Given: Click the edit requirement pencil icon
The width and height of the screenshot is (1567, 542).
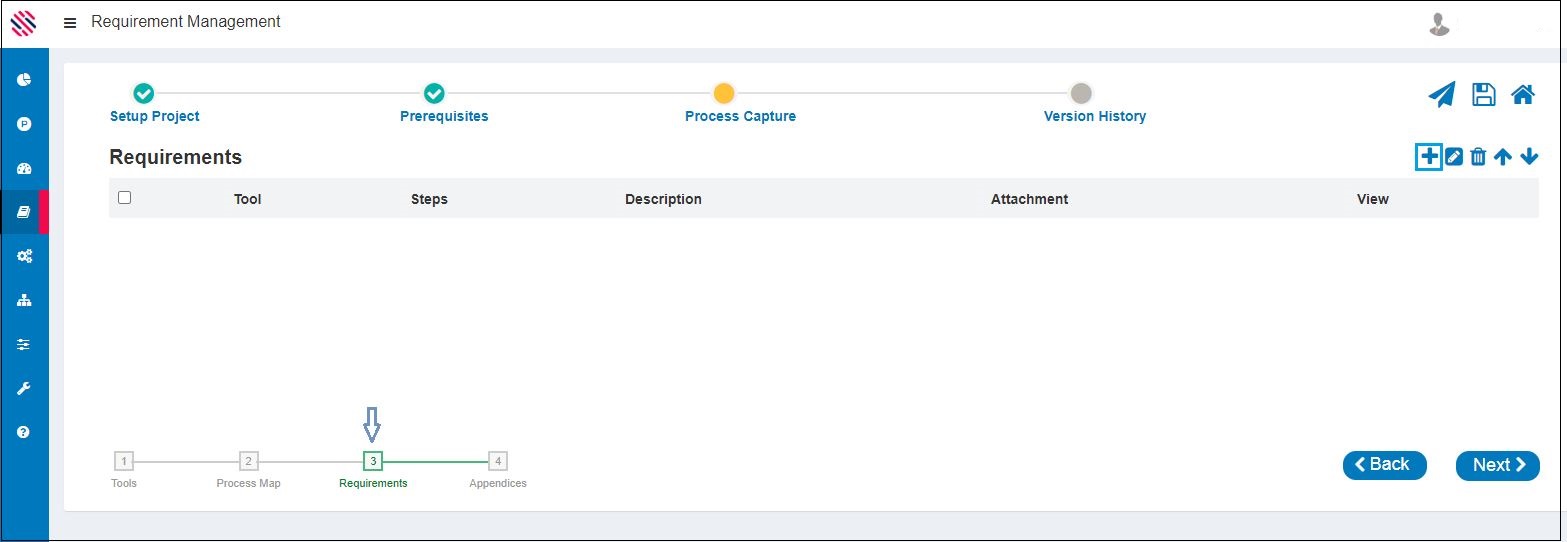Looking at the screenshot, I should (1454, 157).
